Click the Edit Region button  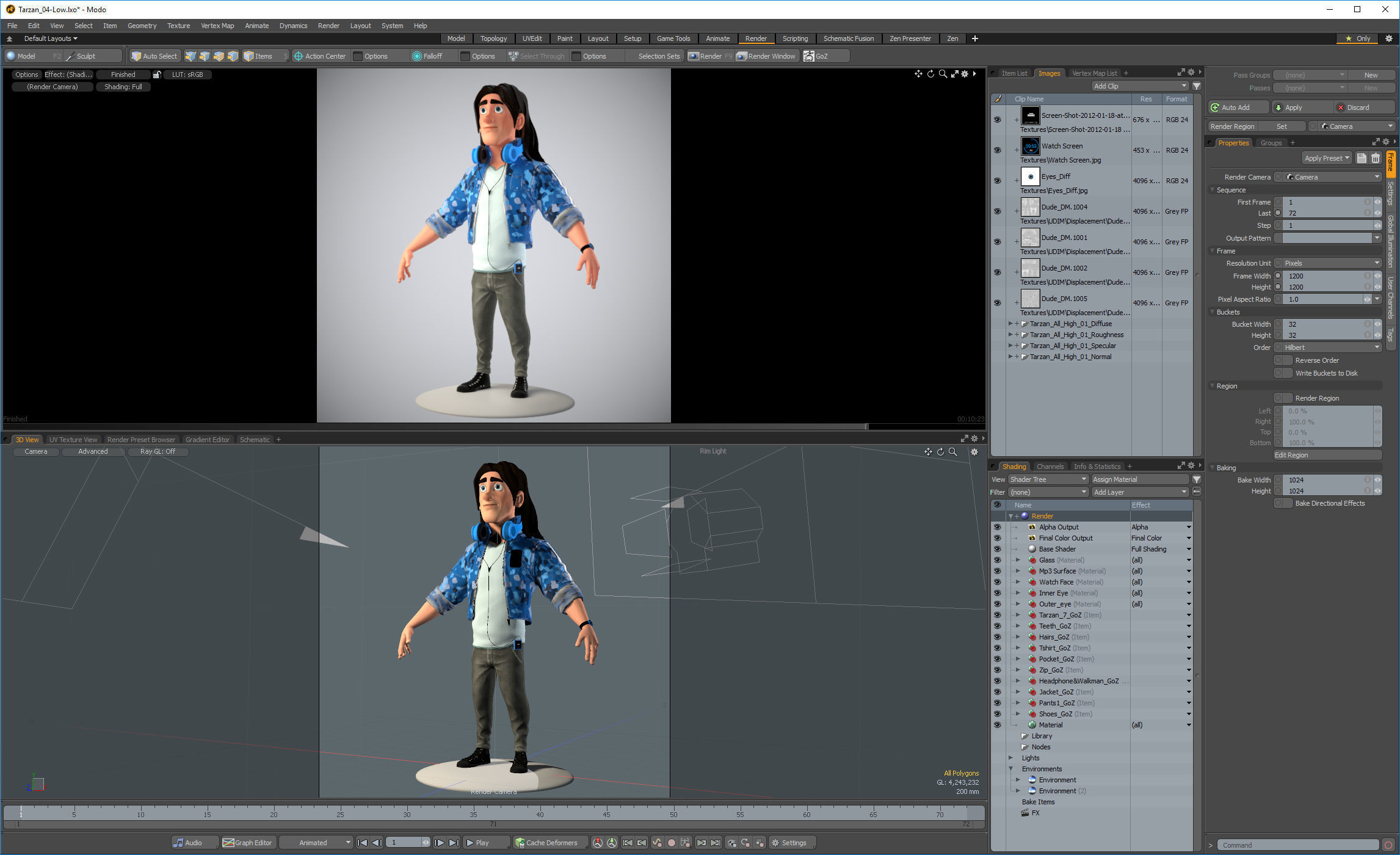click(x=1327, y=455)
